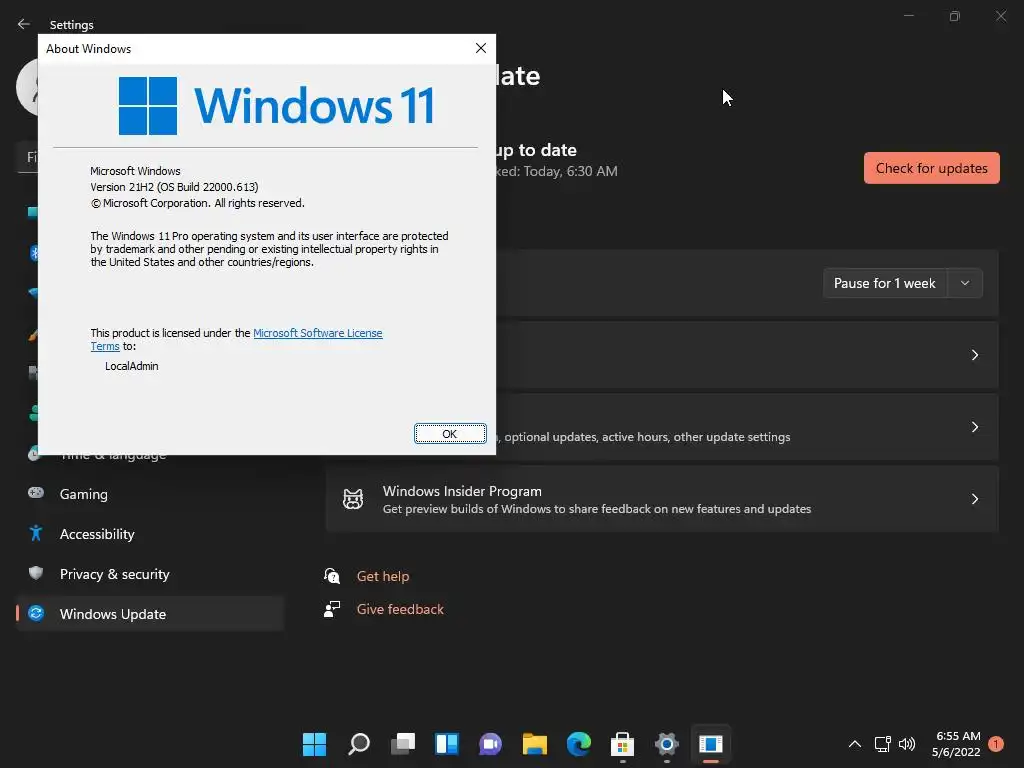The image size is (1024, 768).
Task: Open the Start menu on taskbar
Action: point(314,744)
